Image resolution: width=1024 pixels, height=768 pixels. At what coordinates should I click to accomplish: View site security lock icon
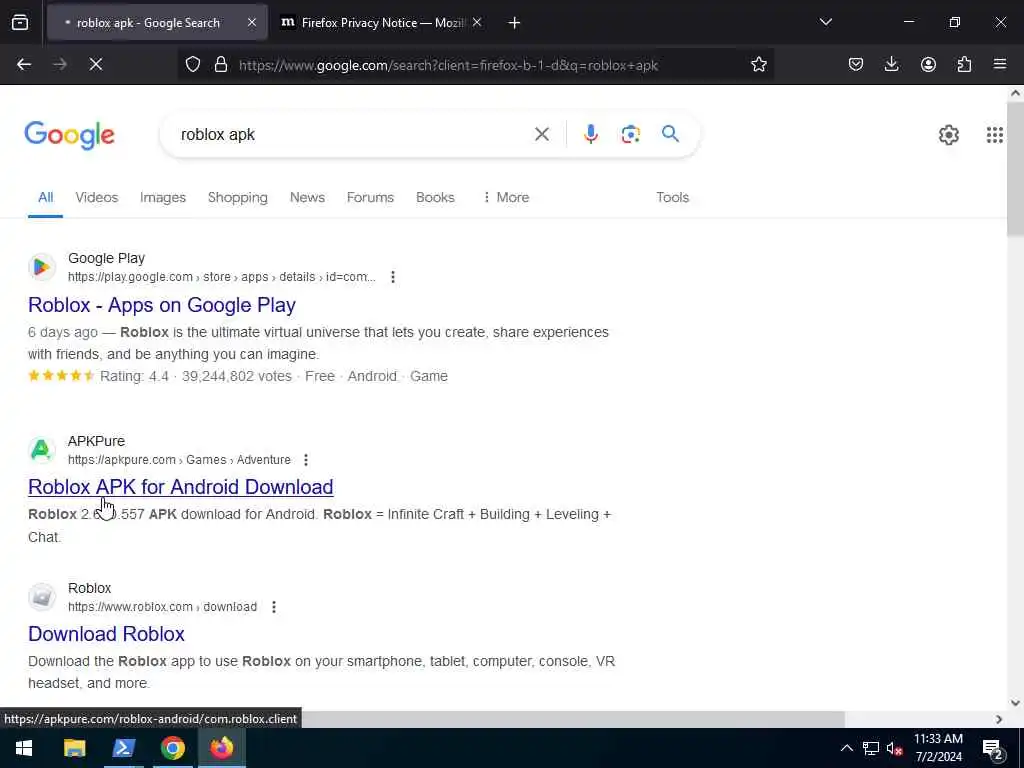pos(221,65)
